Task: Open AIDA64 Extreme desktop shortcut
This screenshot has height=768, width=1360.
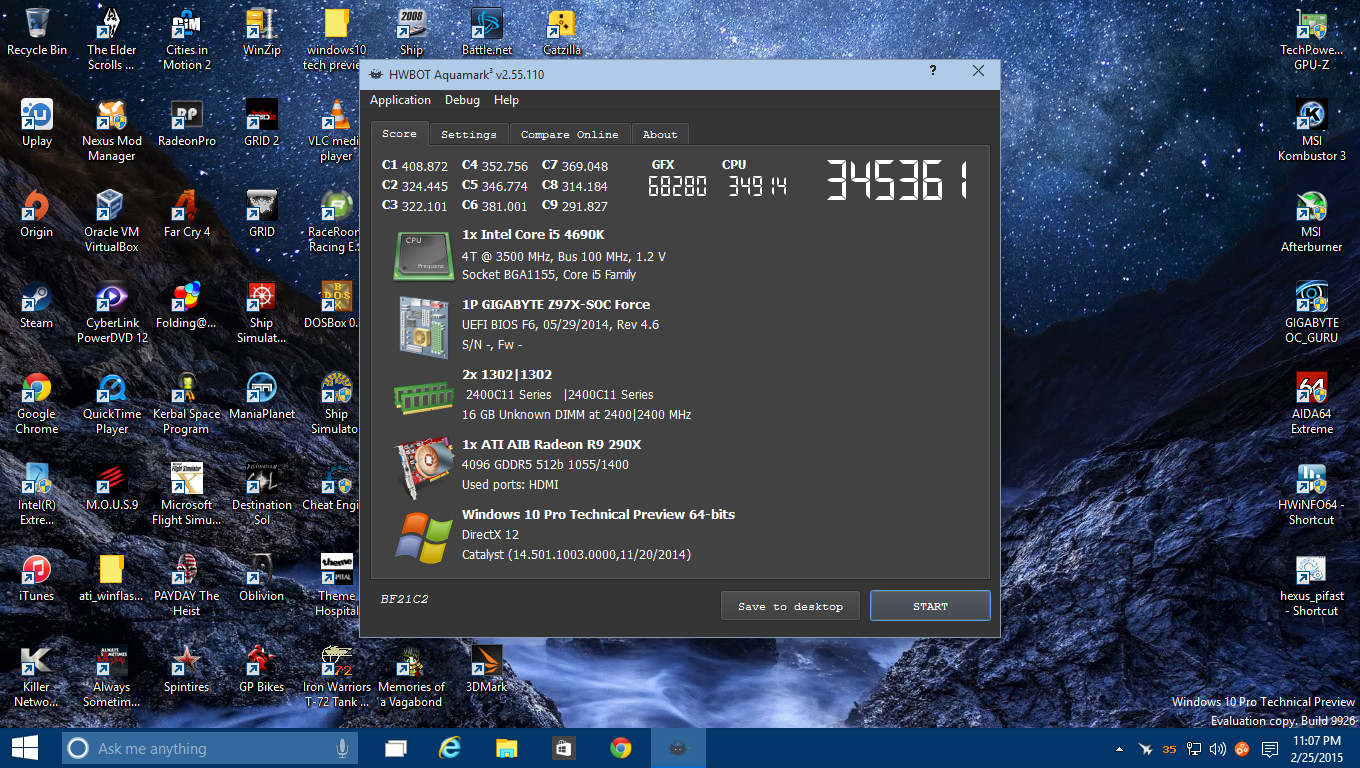Action: pyautogui.click(x=1311, y=403)
